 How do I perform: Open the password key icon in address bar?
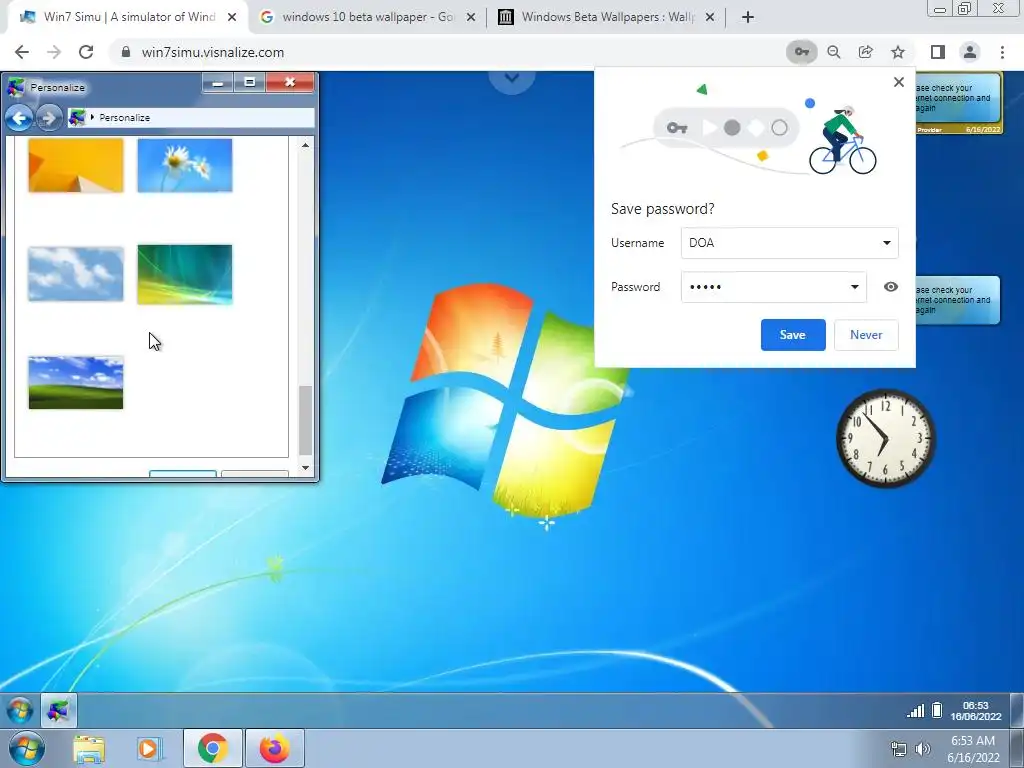(x=801, y=52)
